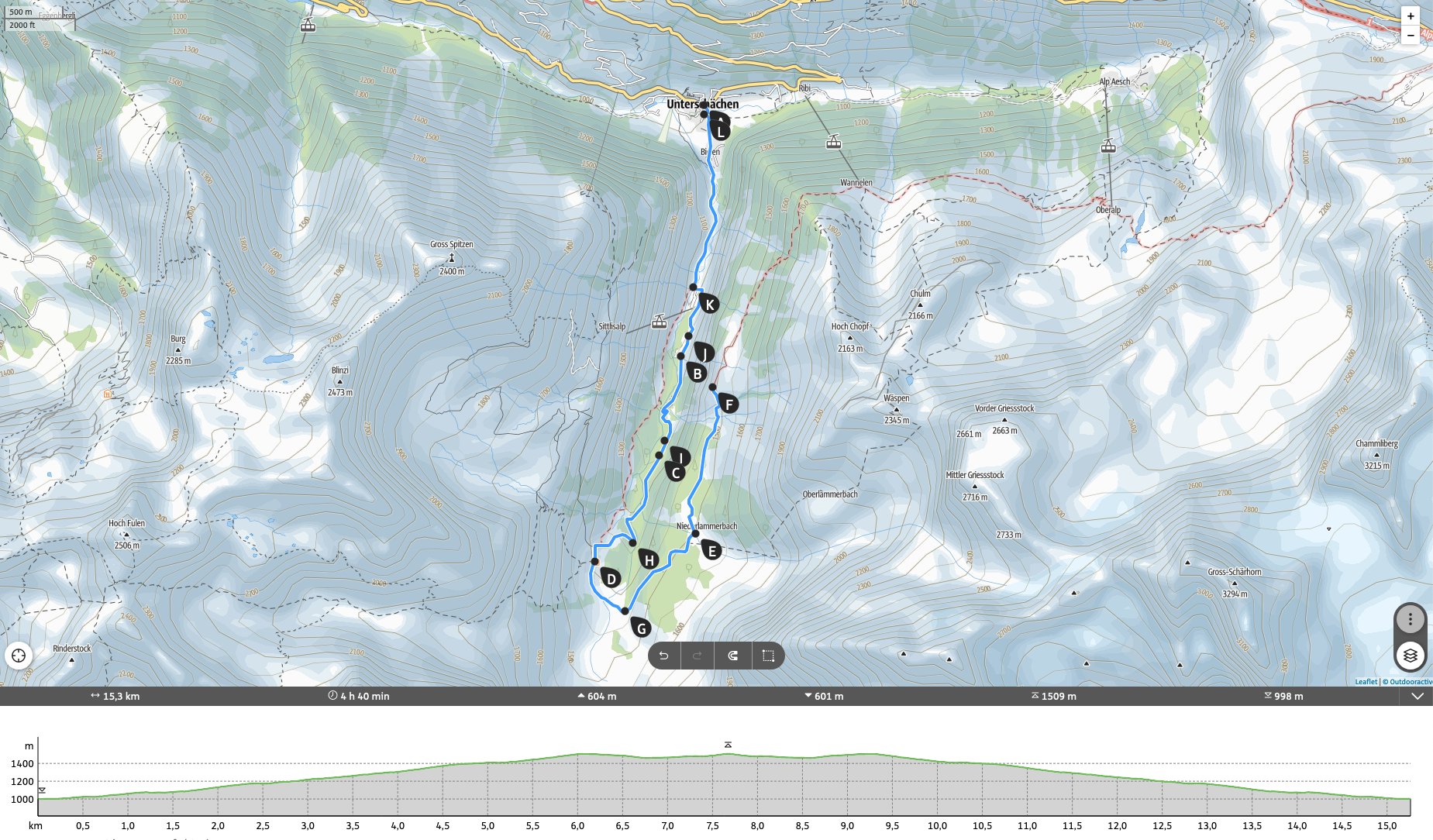1433x840 pixels.
Task: Select waypoint marker D
Action: click(x=611, y=578)
